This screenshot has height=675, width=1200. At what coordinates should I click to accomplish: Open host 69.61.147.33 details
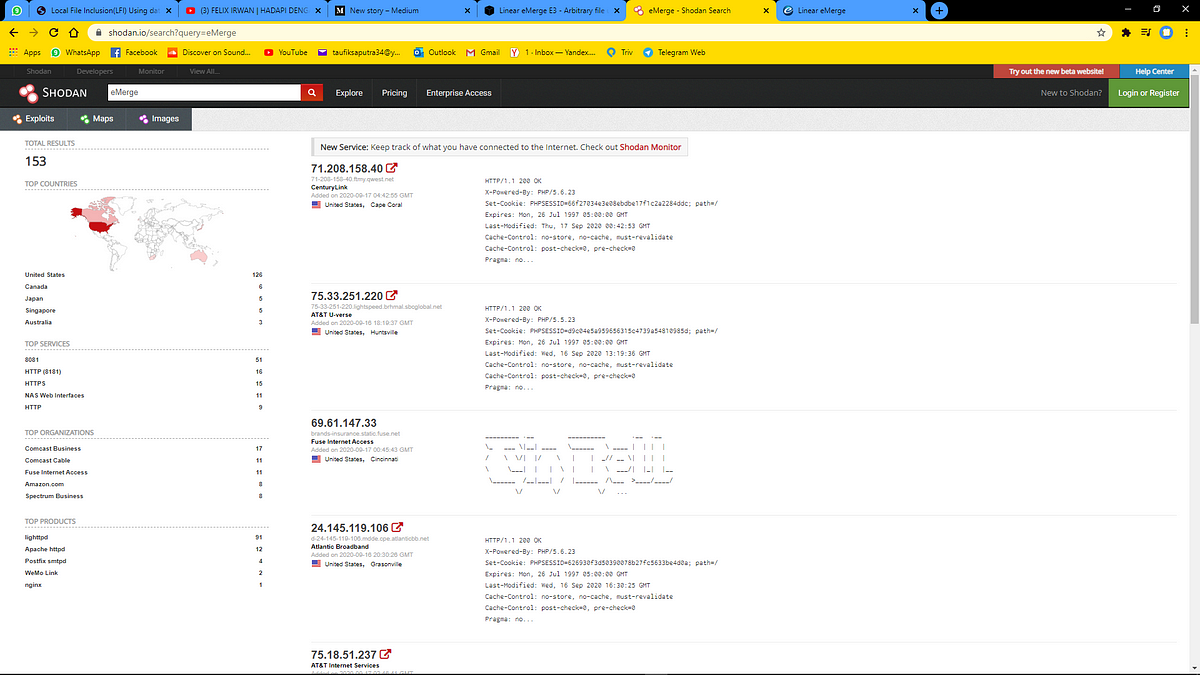[344, 423]
